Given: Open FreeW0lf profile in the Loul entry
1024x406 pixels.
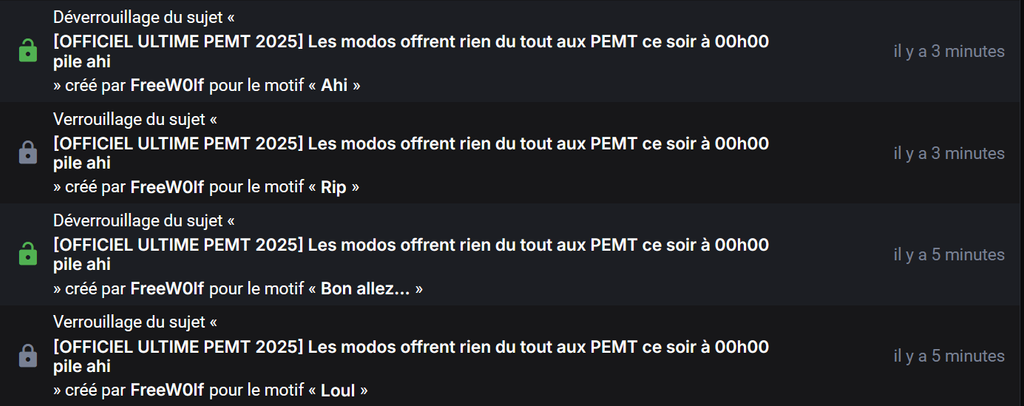Looking at the screenshot, I should coord(167,390).
